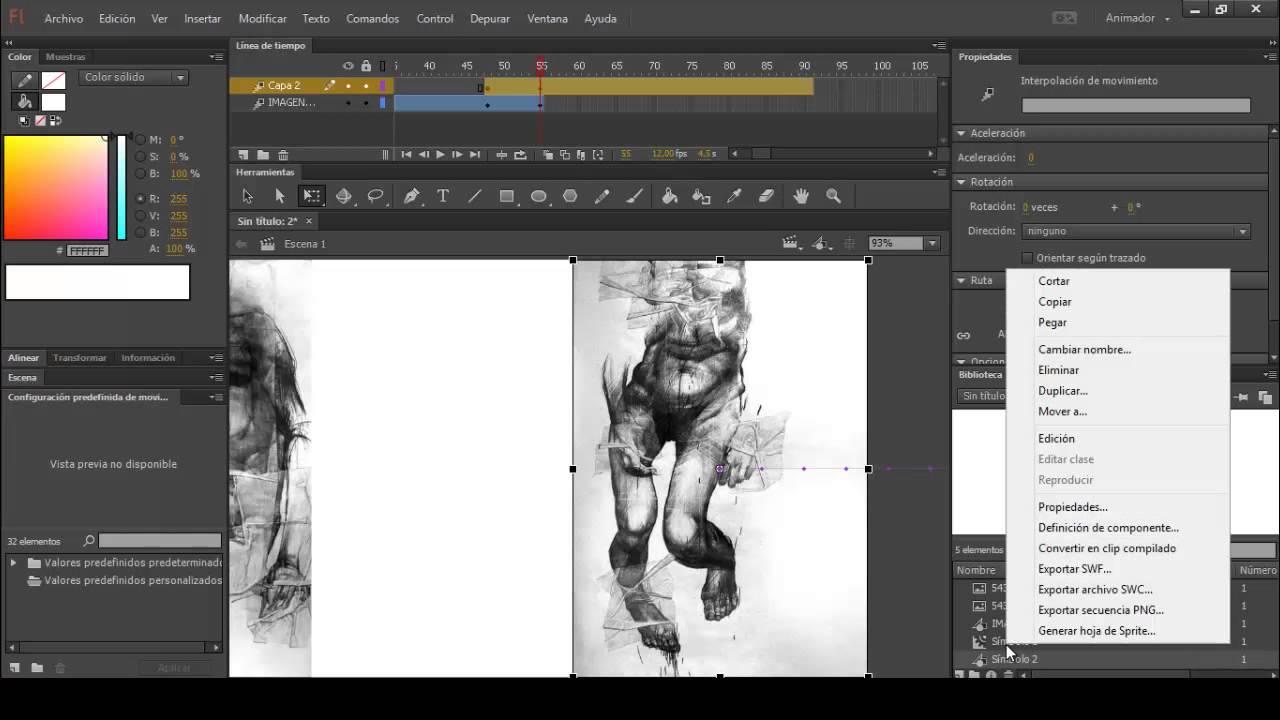The width and height of the screenshot is (1280, 720).
Task: Select the Hand tool
Action: point(801,197)
